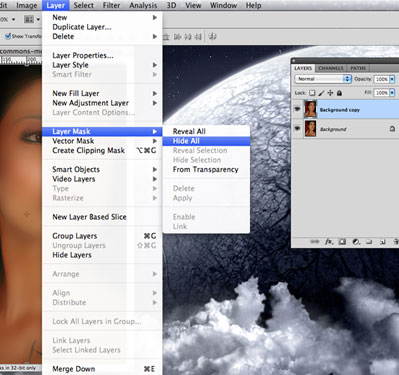
Task: Click the arrange documents grid icon
Action: (29, 19)
